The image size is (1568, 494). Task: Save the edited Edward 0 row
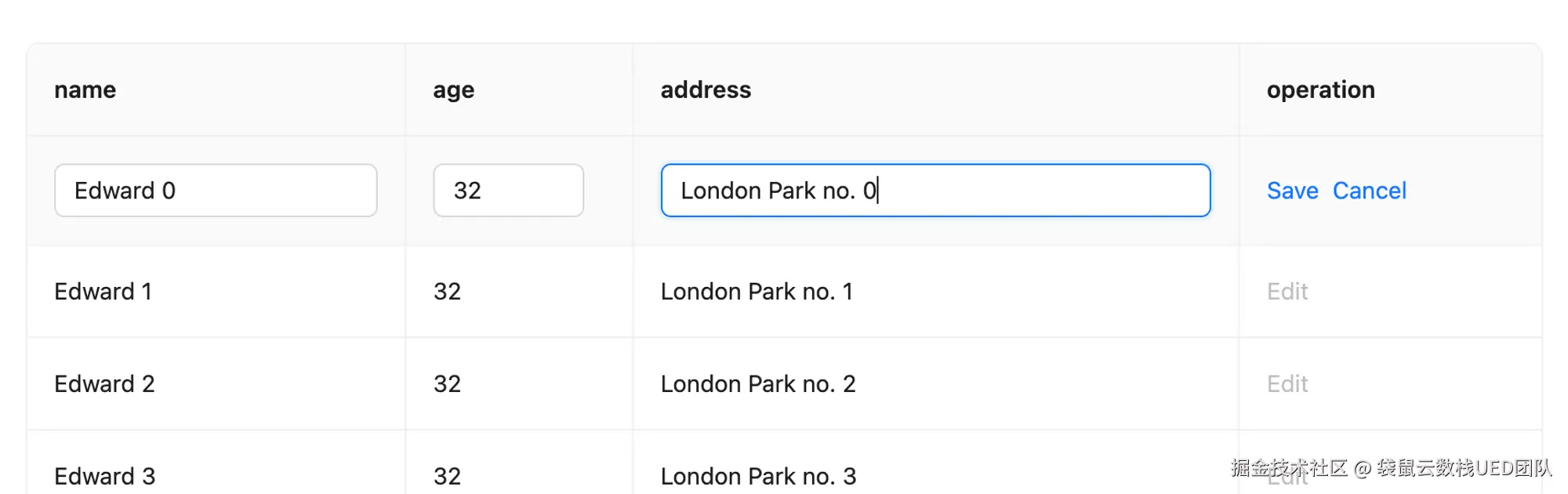(x=1292, y=191)
